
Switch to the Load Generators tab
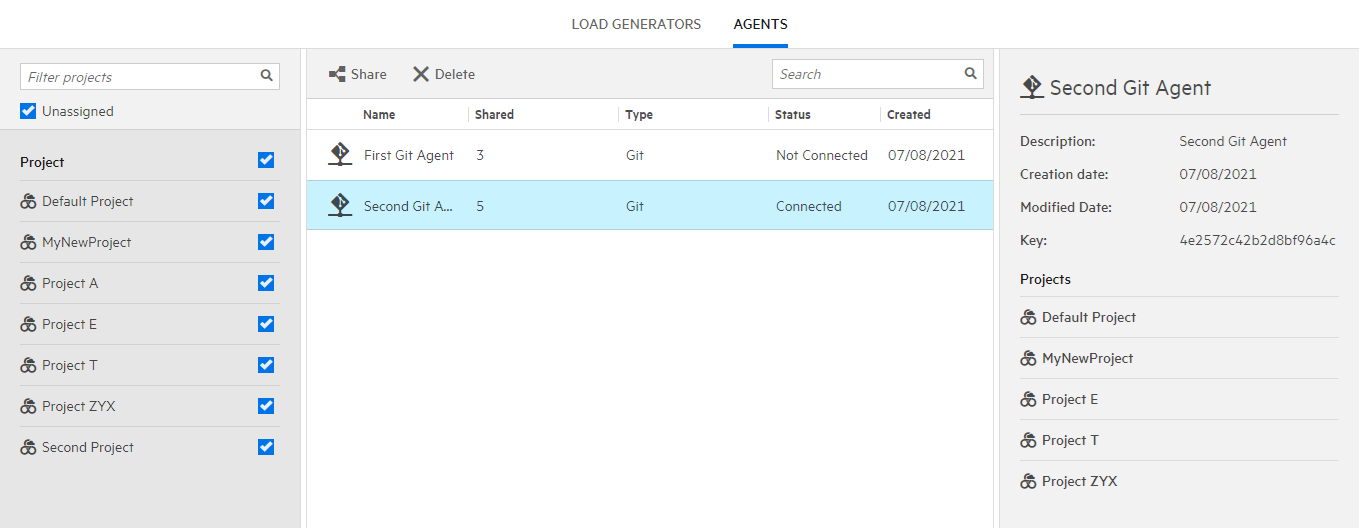pyautogui.click(x=636, y=24)
